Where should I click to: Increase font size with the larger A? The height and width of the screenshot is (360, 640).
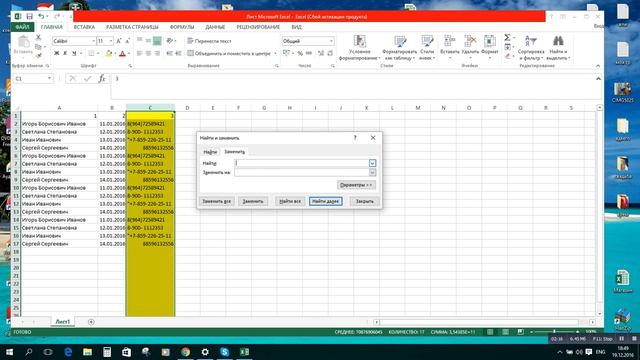click(119, 41)
